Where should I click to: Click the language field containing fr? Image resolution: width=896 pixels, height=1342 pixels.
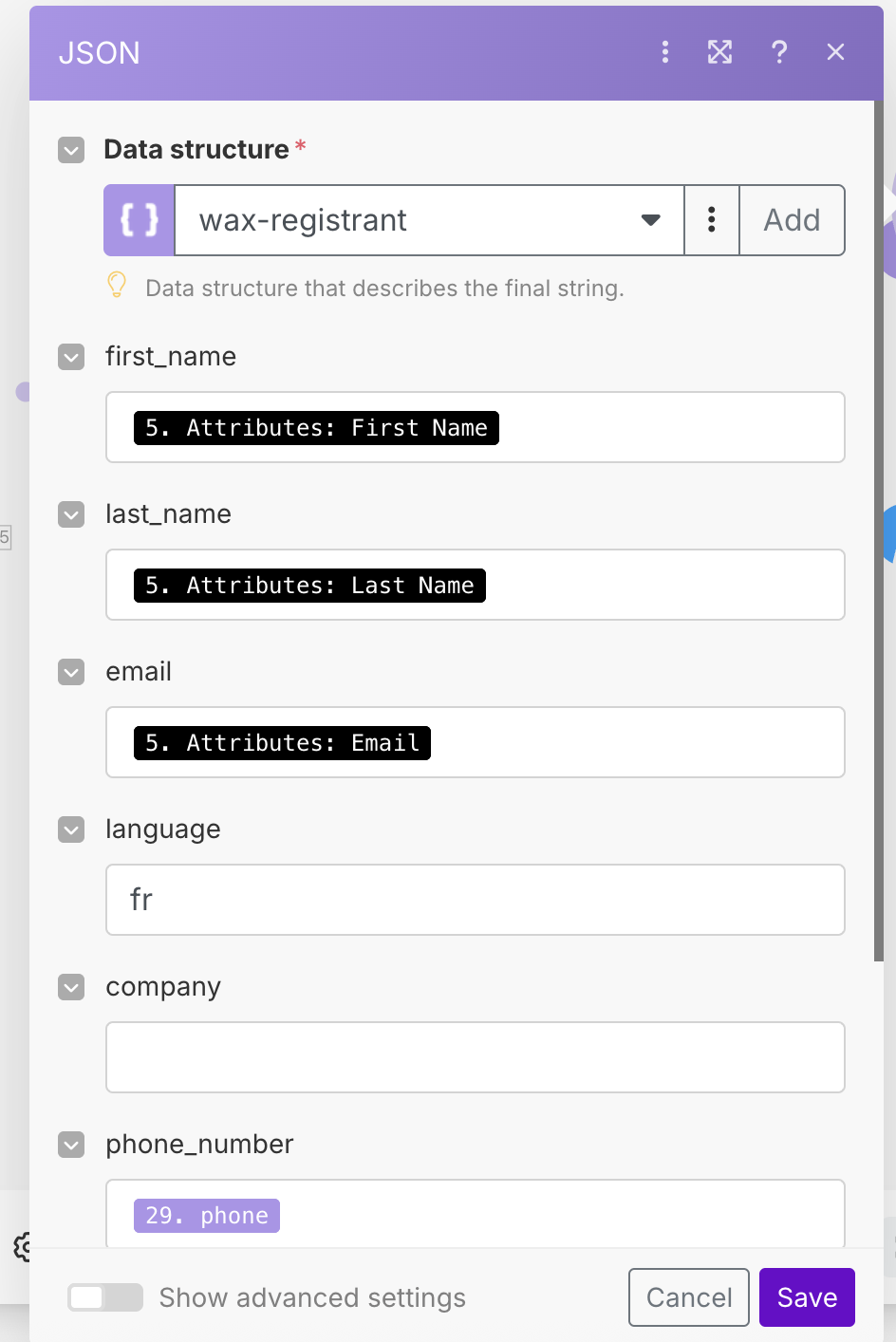click(475, 900)
